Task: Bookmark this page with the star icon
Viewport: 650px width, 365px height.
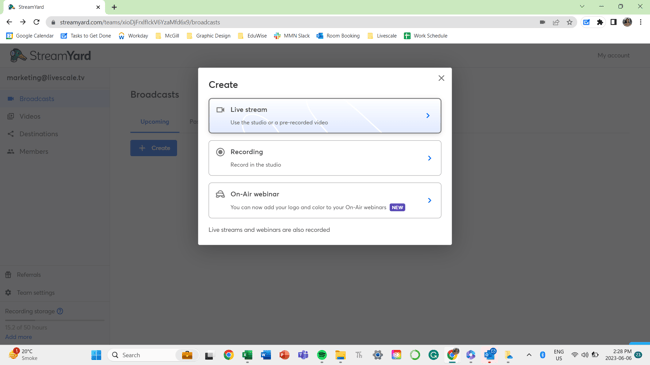Action: point(570,22)
